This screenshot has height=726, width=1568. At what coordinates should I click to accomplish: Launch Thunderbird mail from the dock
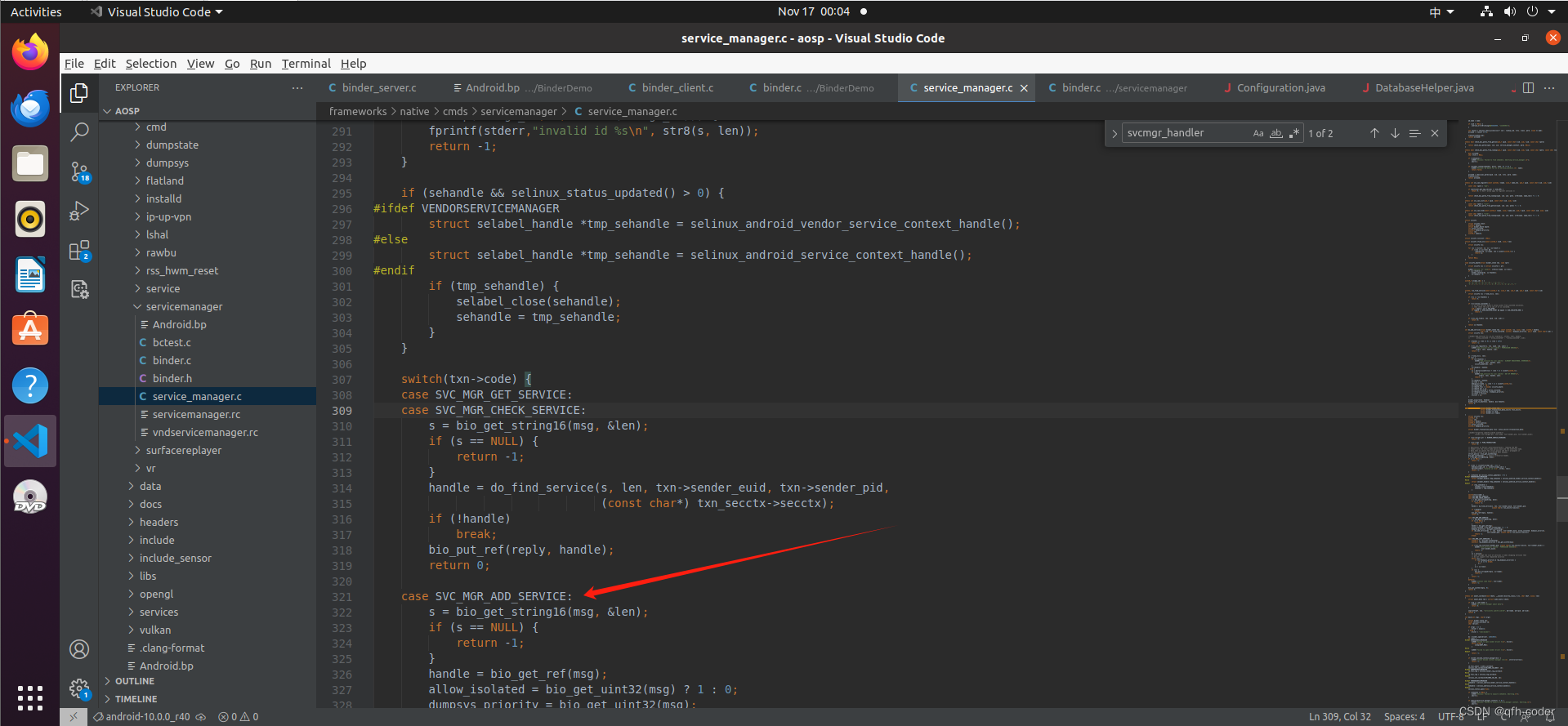pyautogui.click(x=30, y=108)
